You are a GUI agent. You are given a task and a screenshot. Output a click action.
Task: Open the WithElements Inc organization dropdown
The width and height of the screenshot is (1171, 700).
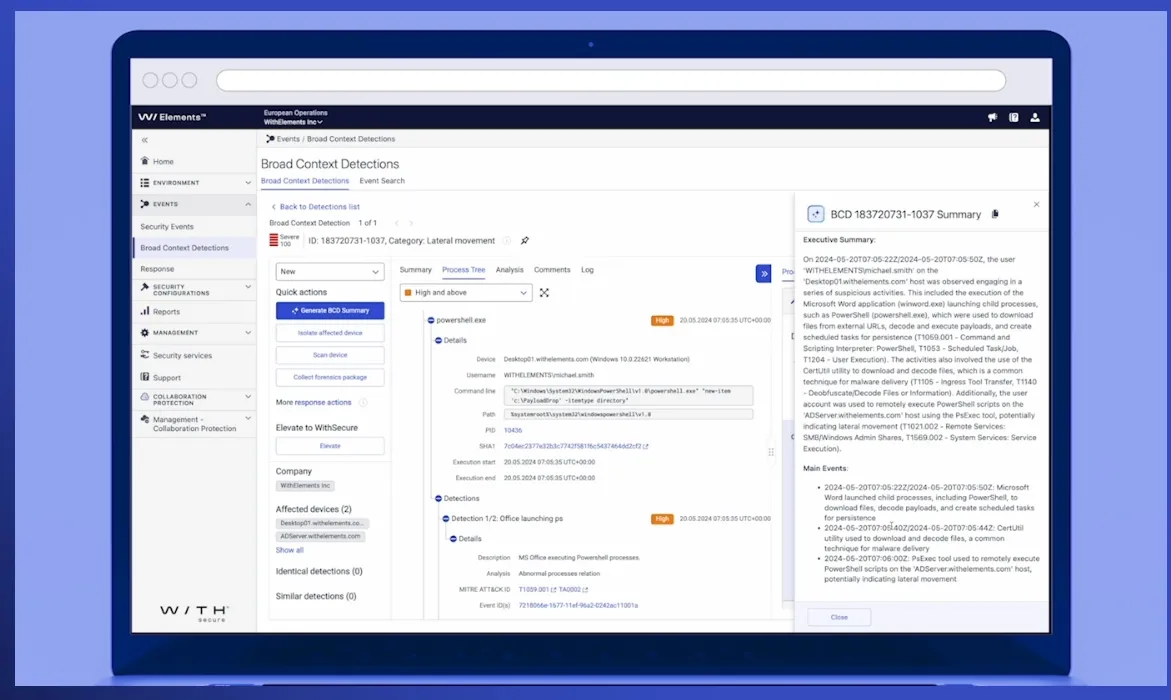(x=293, y=122)
